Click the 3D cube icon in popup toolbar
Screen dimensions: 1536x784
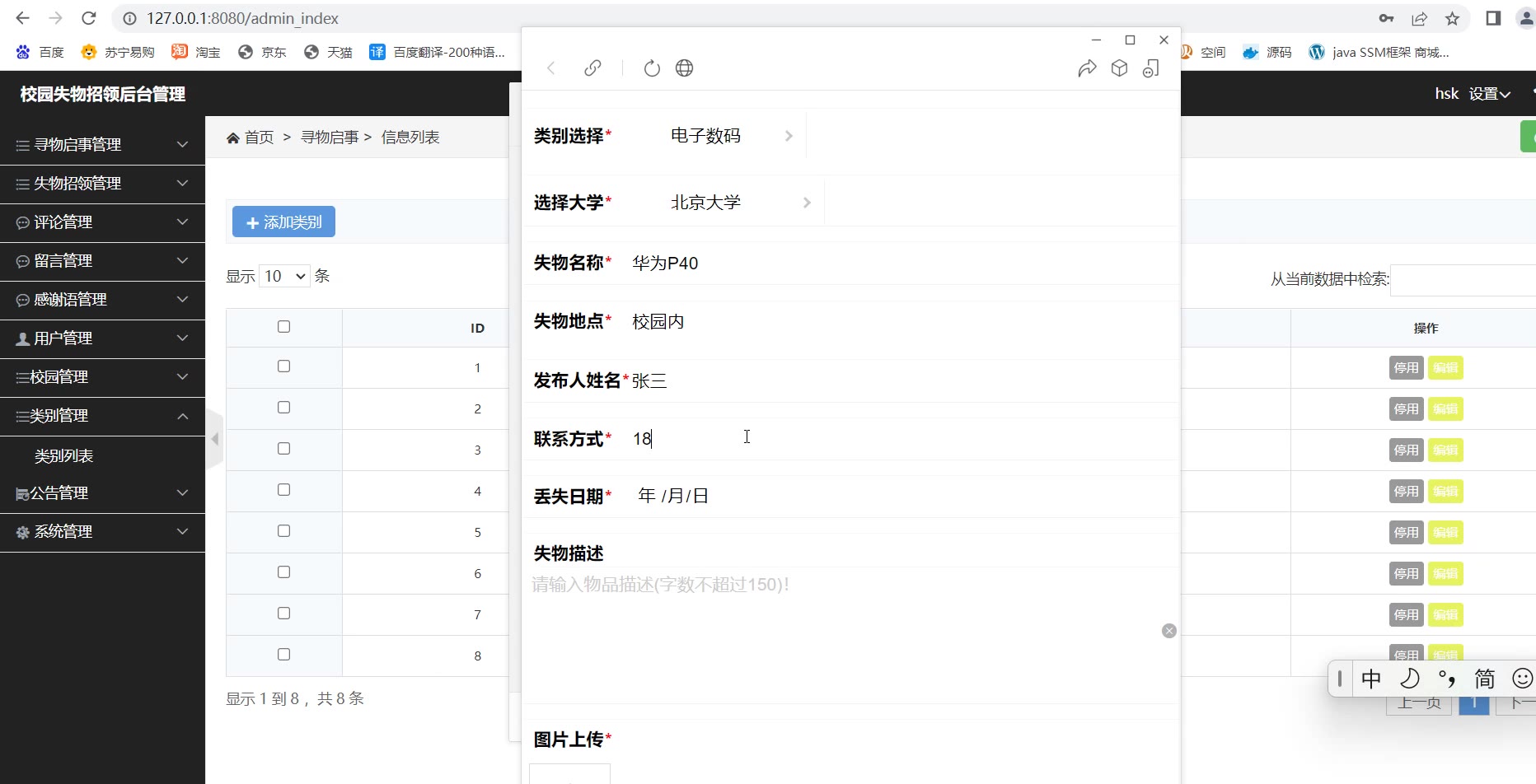[x=1119, y=68]
